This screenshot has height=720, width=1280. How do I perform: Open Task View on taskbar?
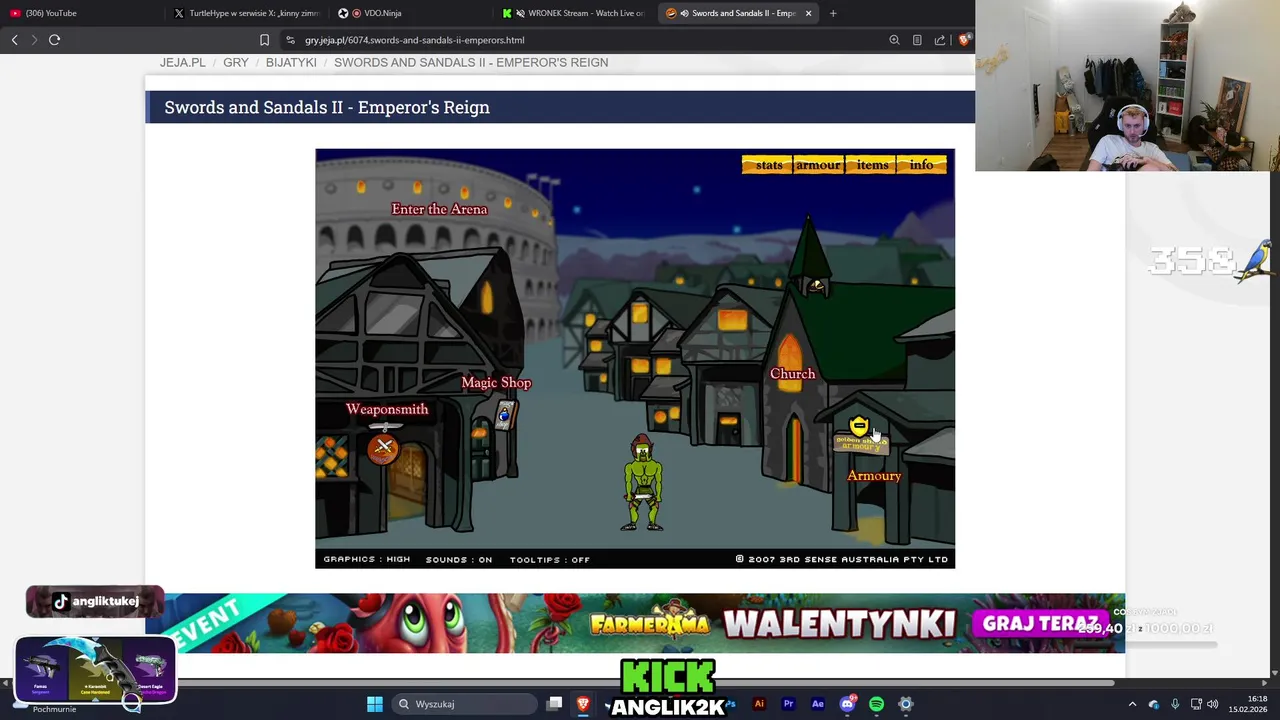554,704
